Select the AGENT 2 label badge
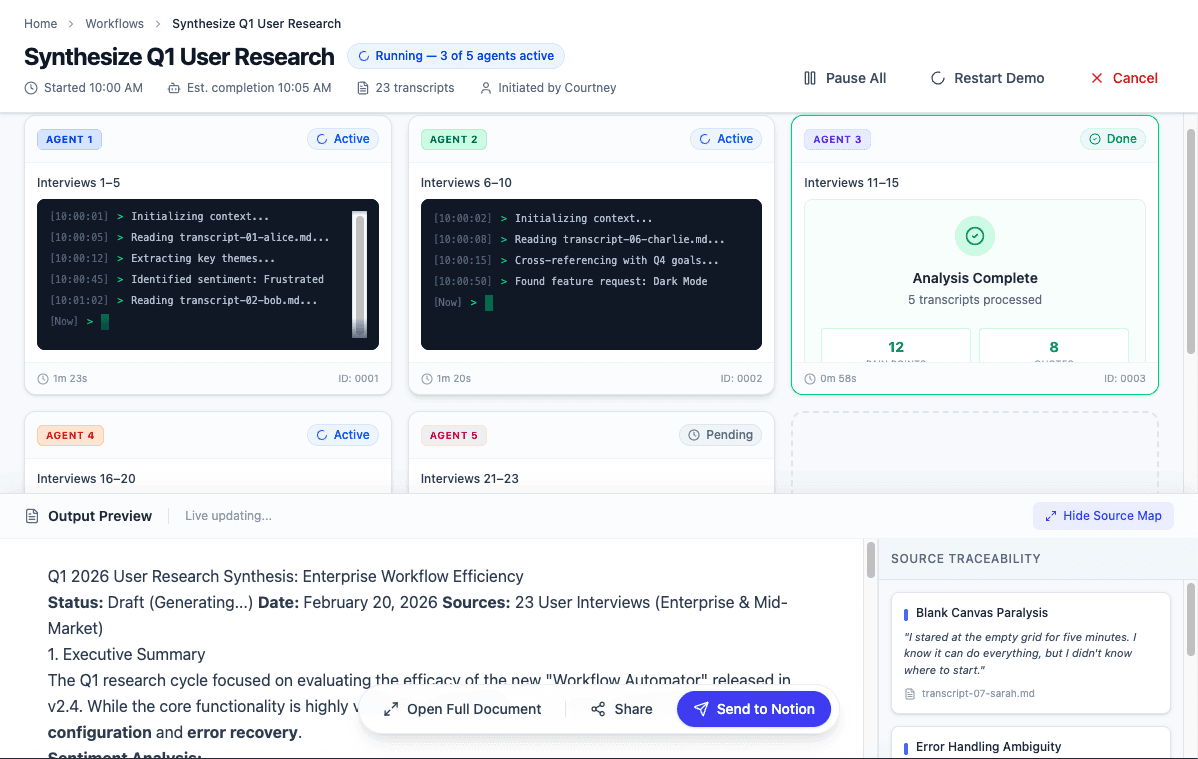This screenshot has width=1198, height=759. tap(453, 139)
